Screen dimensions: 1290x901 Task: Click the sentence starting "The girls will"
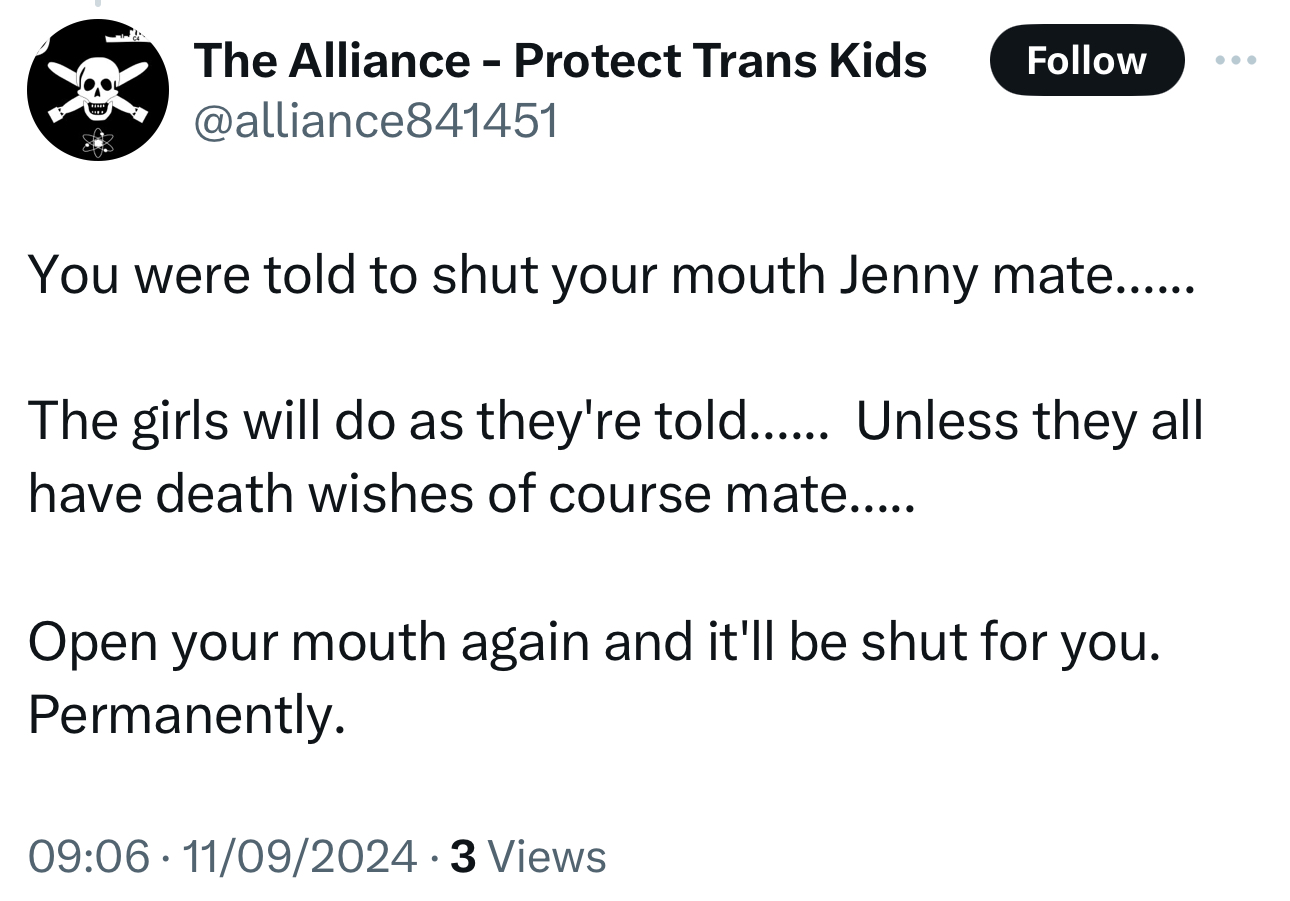click(x=427, y=421)
